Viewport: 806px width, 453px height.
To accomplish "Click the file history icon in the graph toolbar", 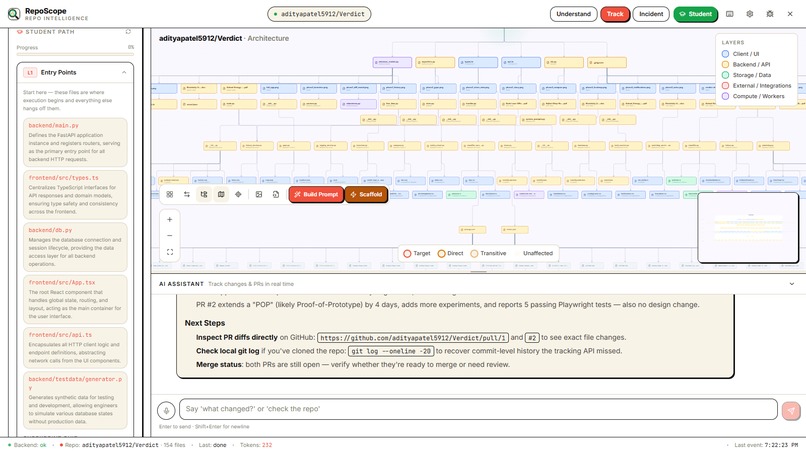I will (x=276, y=194).
